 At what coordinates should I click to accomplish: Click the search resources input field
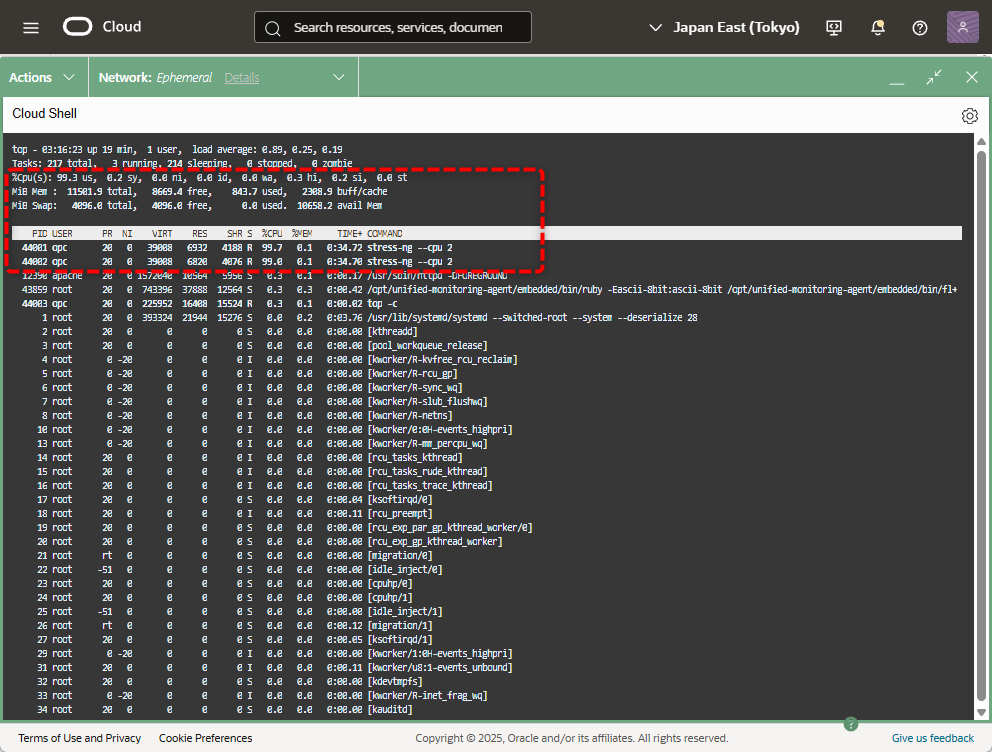click(397, 28)
